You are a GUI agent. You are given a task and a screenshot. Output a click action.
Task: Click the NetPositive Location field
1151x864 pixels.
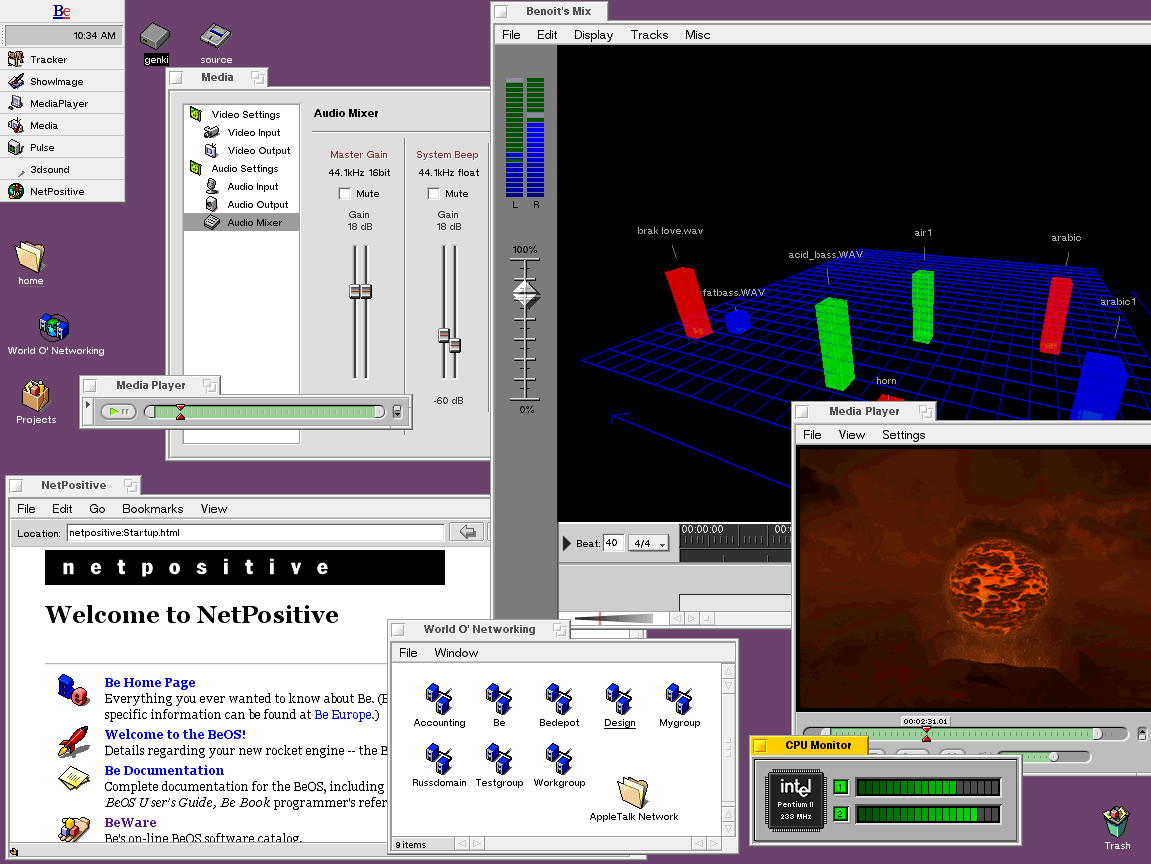(x=255, y=533)
